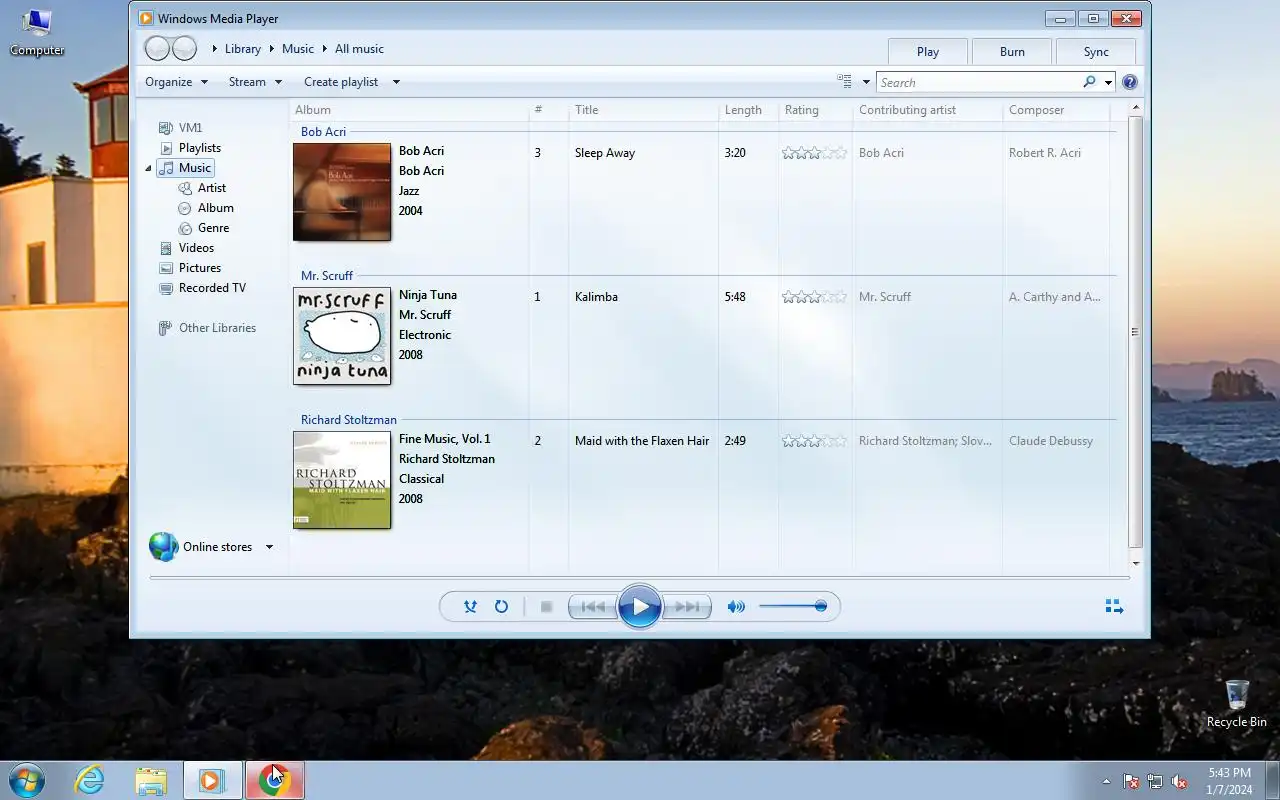Switch to the Play tab

[928, 52]
